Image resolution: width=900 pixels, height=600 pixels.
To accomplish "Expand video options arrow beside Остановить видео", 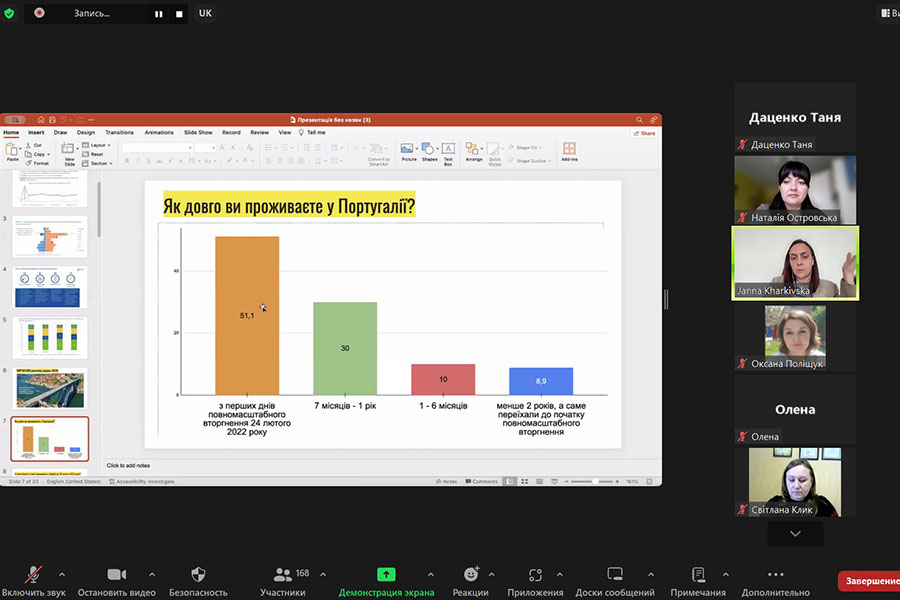I will pyautogui.click(x=151, y=575).
